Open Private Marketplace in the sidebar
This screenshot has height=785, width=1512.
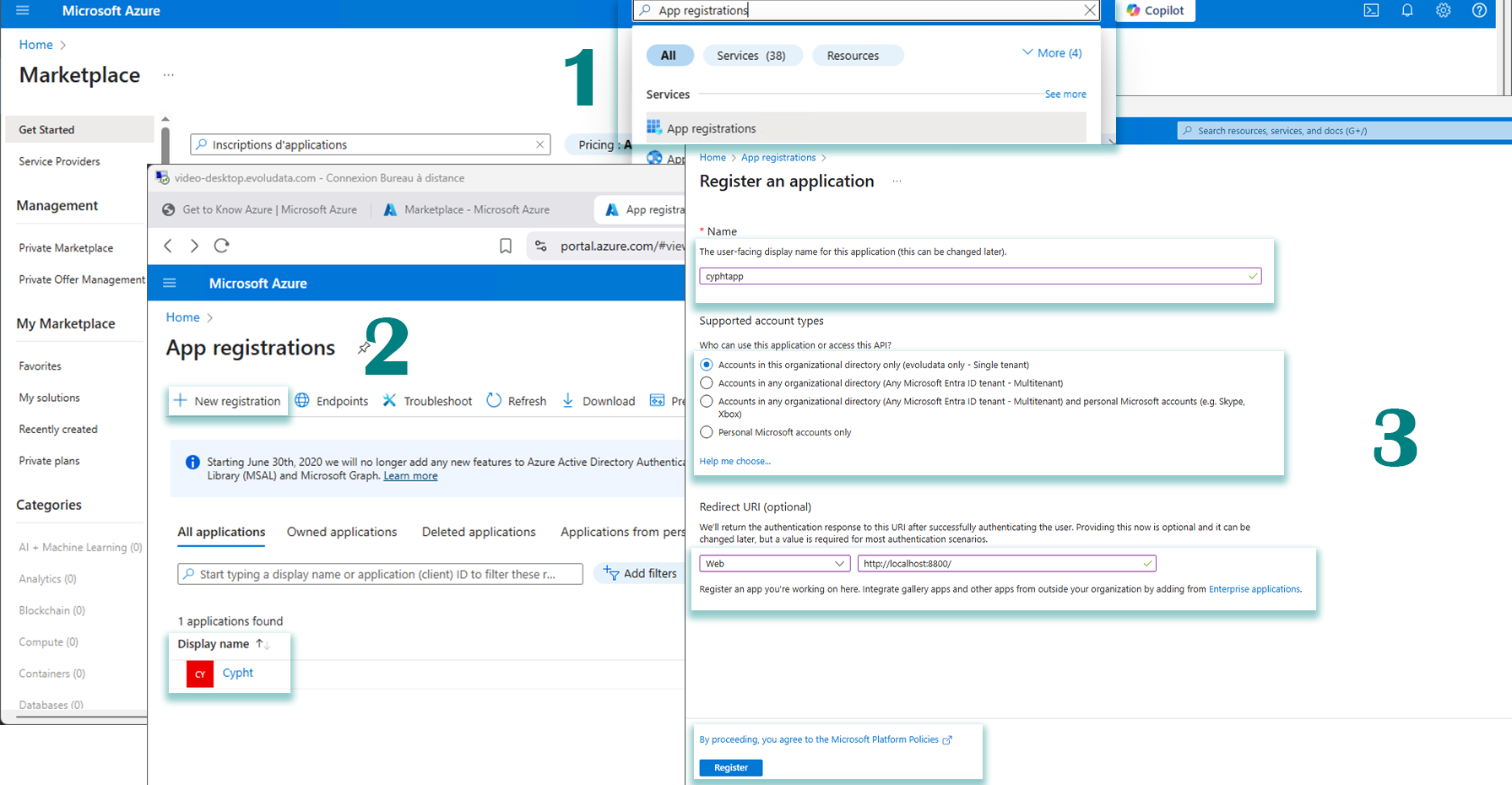tap(66, 247)
